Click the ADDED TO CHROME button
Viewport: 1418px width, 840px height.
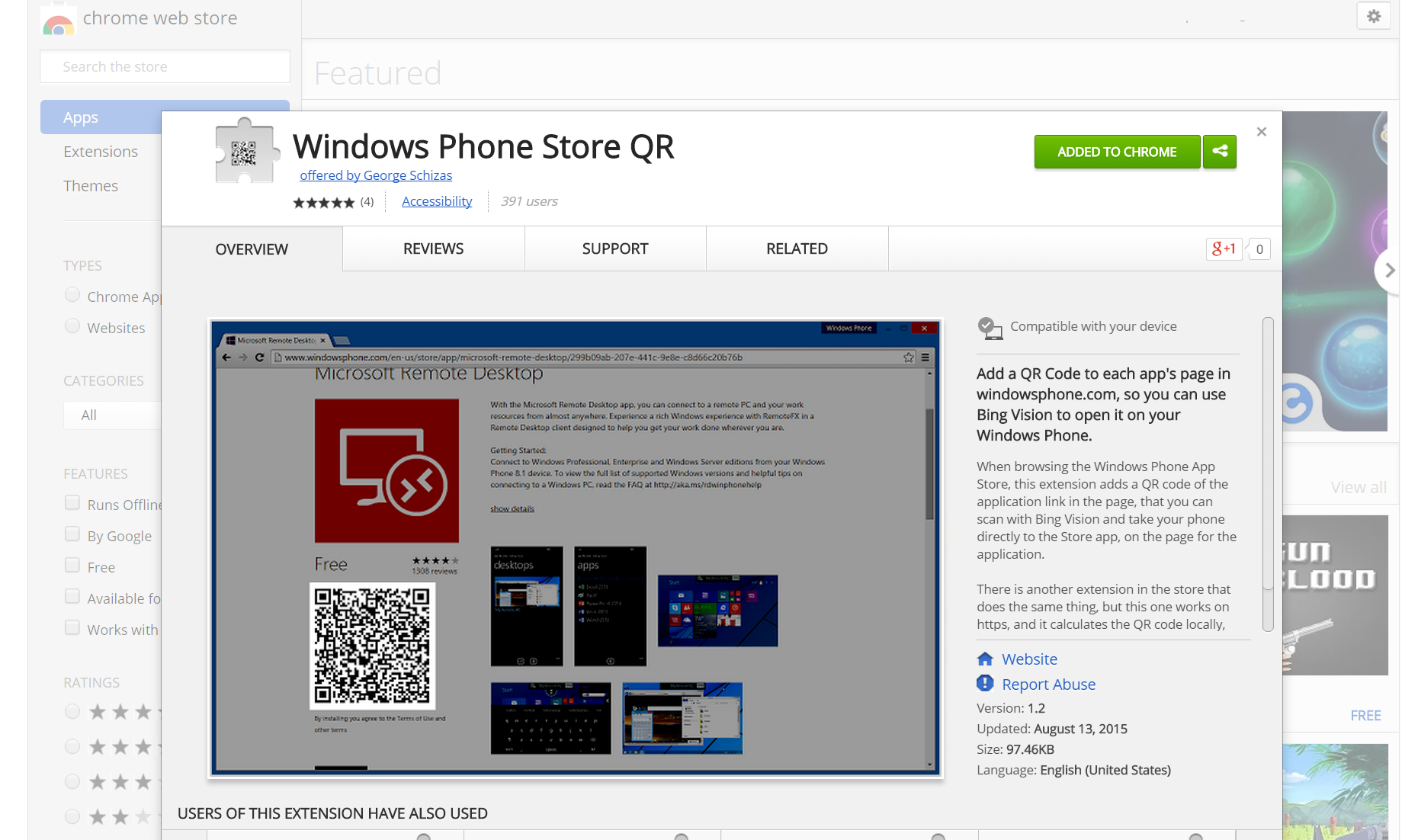pyautogui.click(x=1117, y=152)
